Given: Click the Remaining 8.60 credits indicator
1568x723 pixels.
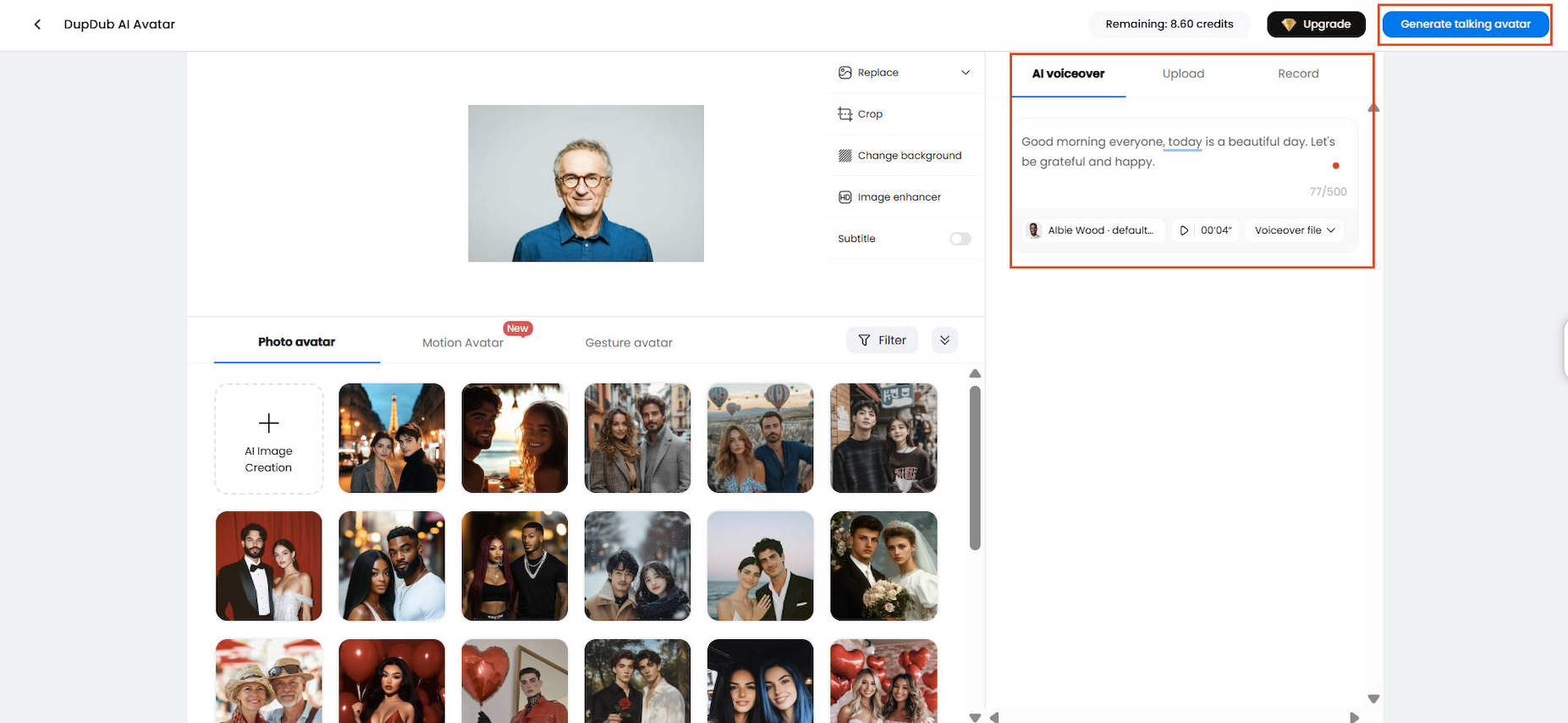Looking at the screenshot, I should [x=1169, y=25].
